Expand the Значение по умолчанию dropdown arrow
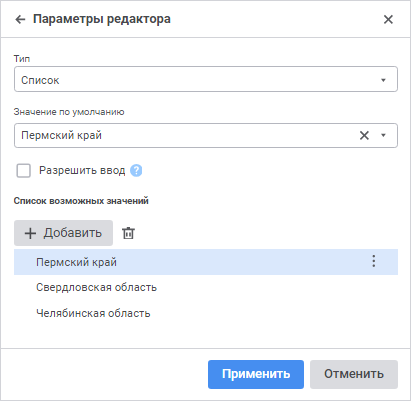This screenshot has height=401, width=411. [x=383, y=135]
